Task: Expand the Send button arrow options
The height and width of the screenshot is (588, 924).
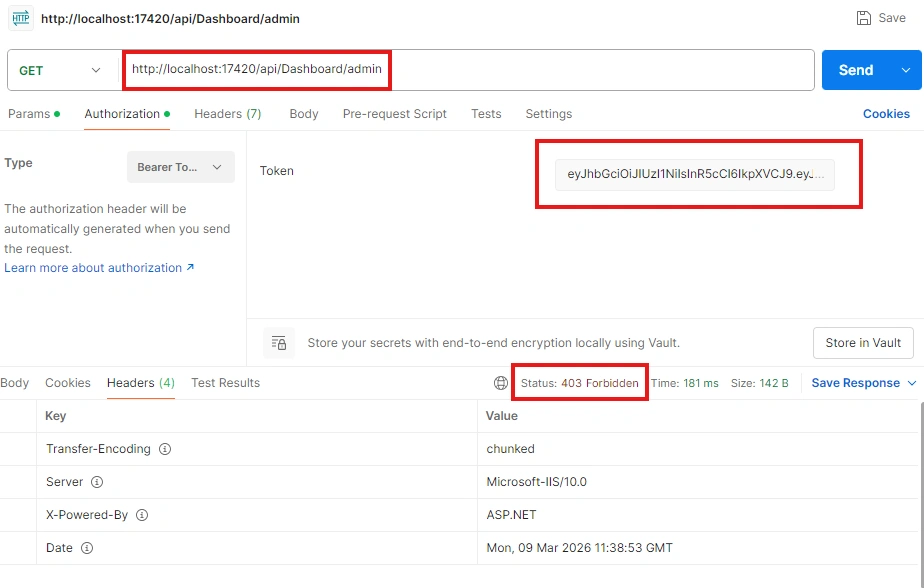Action: click(x=906, y=70)
